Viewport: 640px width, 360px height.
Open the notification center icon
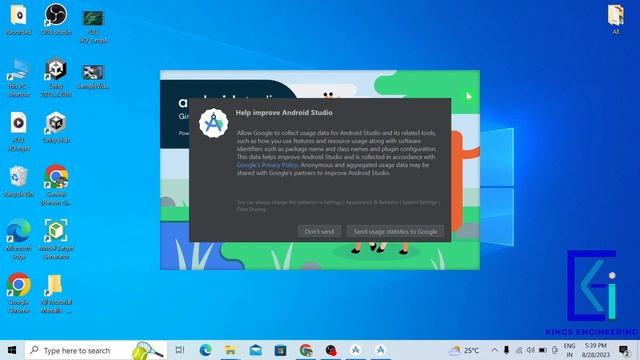pos(624,350)
